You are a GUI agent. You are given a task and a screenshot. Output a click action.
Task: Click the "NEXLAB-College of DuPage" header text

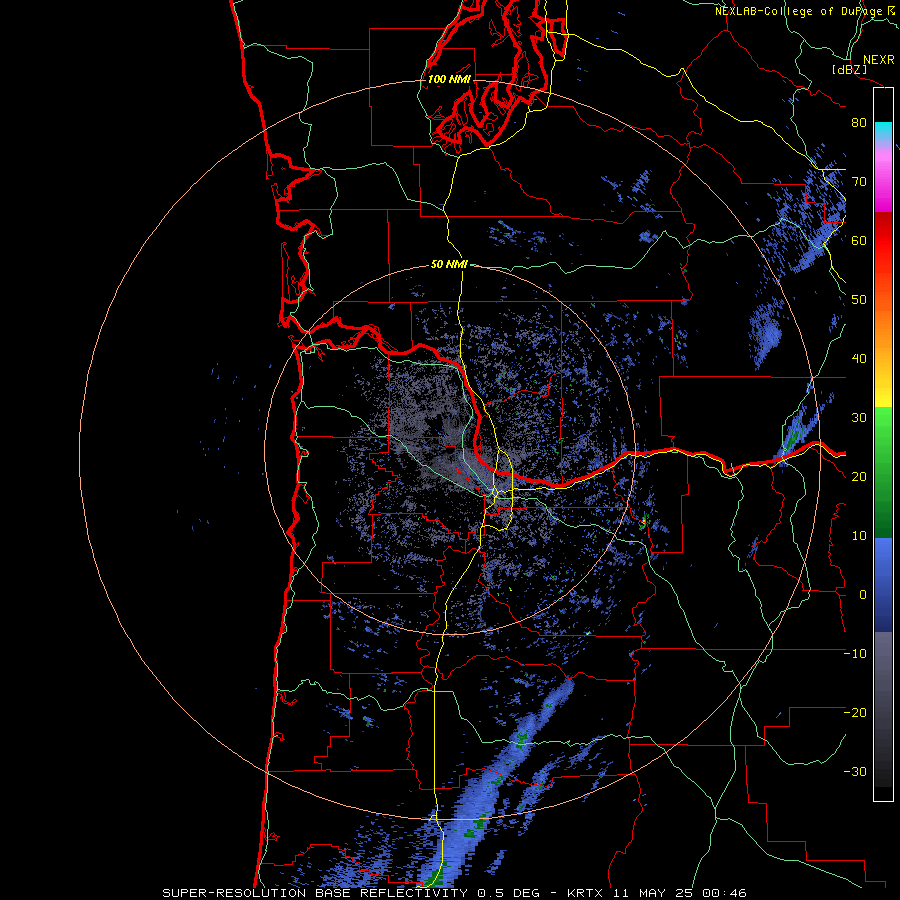click(799, 11)
